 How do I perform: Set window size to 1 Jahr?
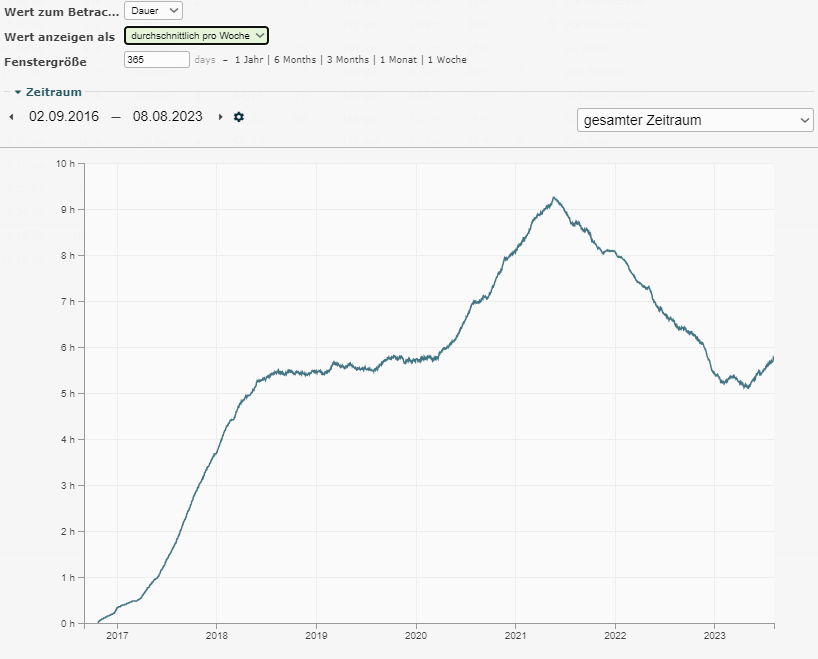pyautogui.click(x=249, y=60)
